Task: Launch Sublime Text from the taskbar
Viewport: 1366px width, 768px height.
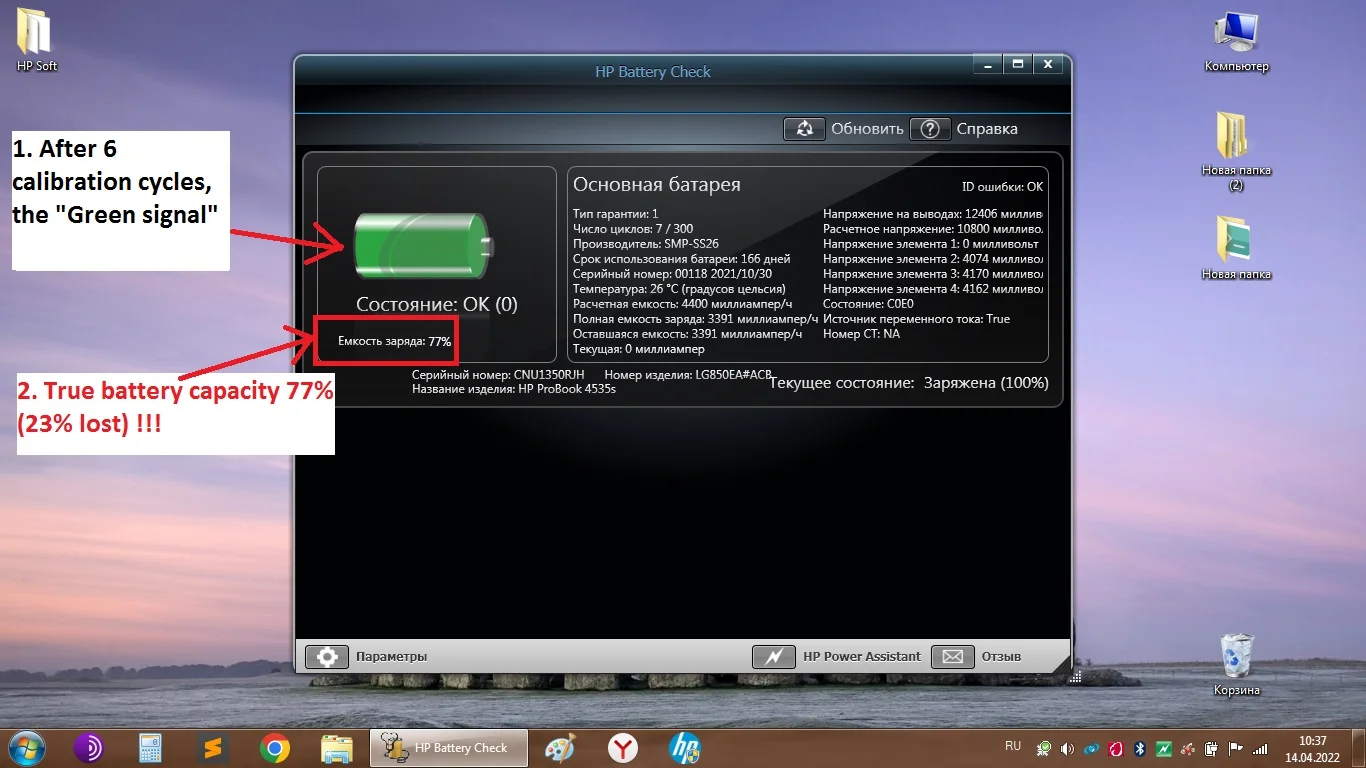Action: click(212, 748)
